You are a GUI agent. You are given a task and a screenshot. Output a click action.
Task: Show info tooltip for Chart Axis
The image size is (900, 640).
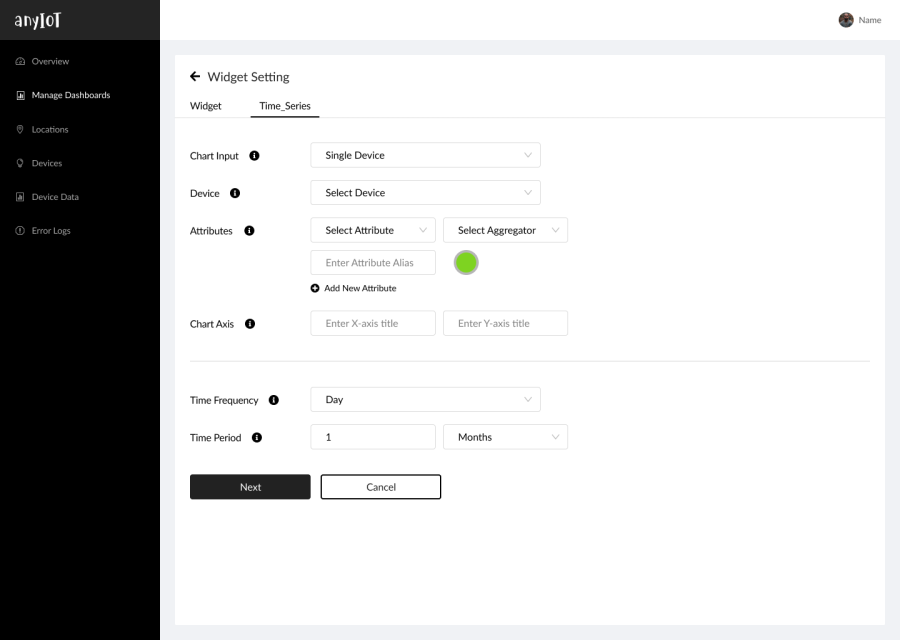pyautogui.click(x=250, y=324)
